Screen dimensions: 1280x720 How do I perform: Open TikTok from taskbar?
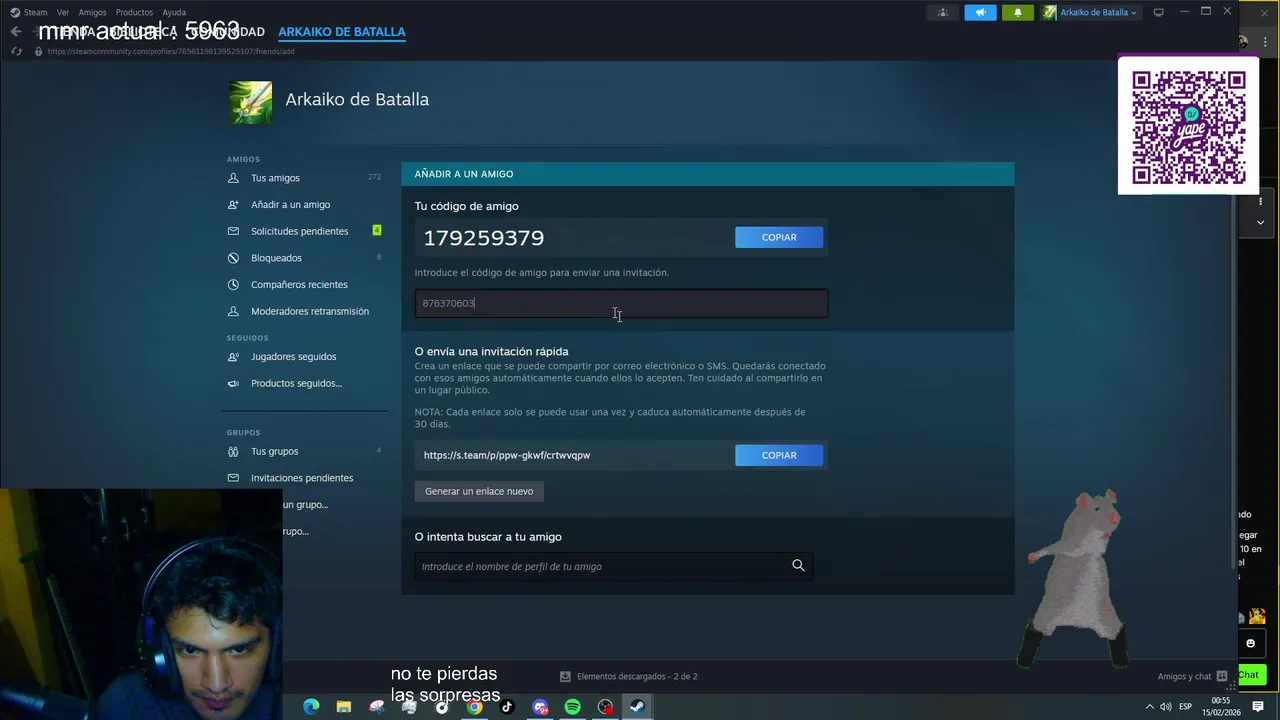point(507,707)
